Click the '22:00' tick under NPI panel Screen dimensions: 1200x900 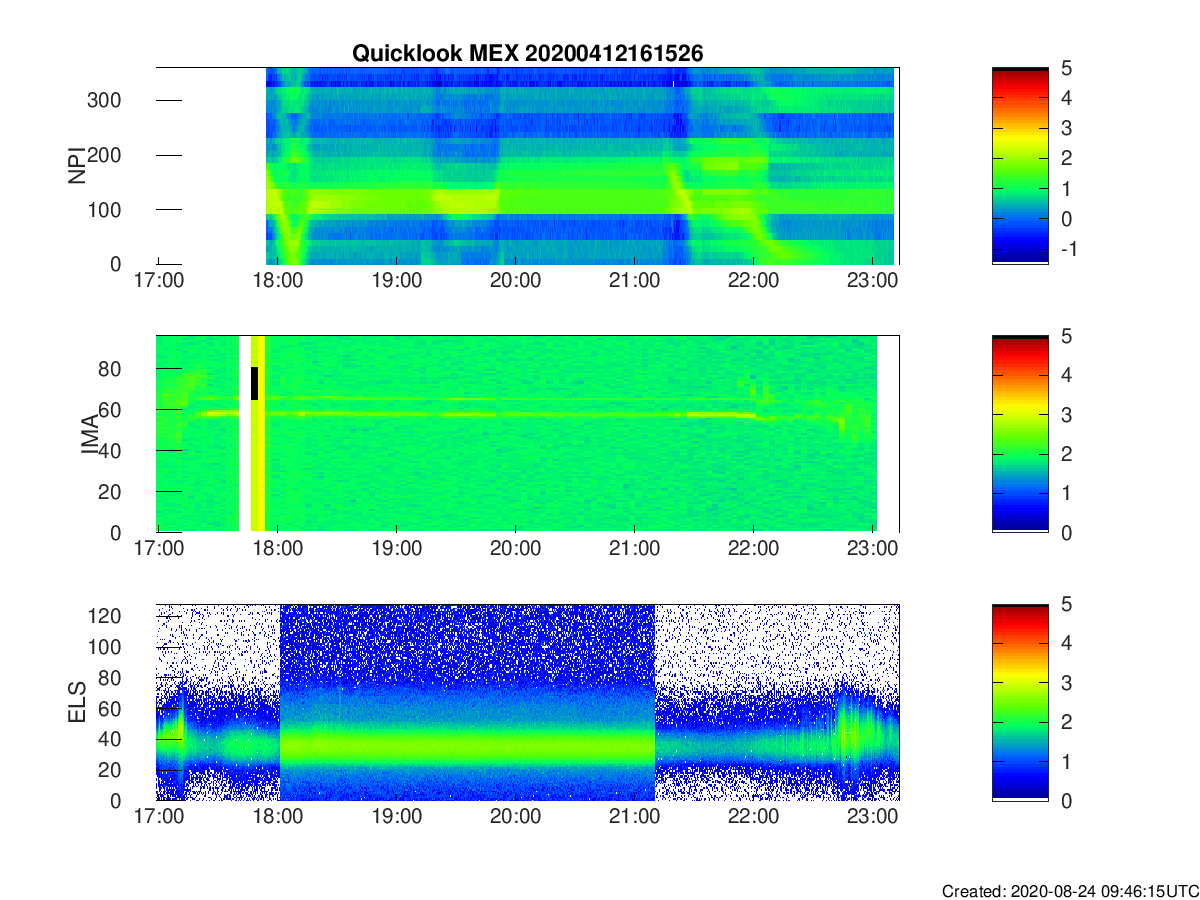click(x=753, y=281)
